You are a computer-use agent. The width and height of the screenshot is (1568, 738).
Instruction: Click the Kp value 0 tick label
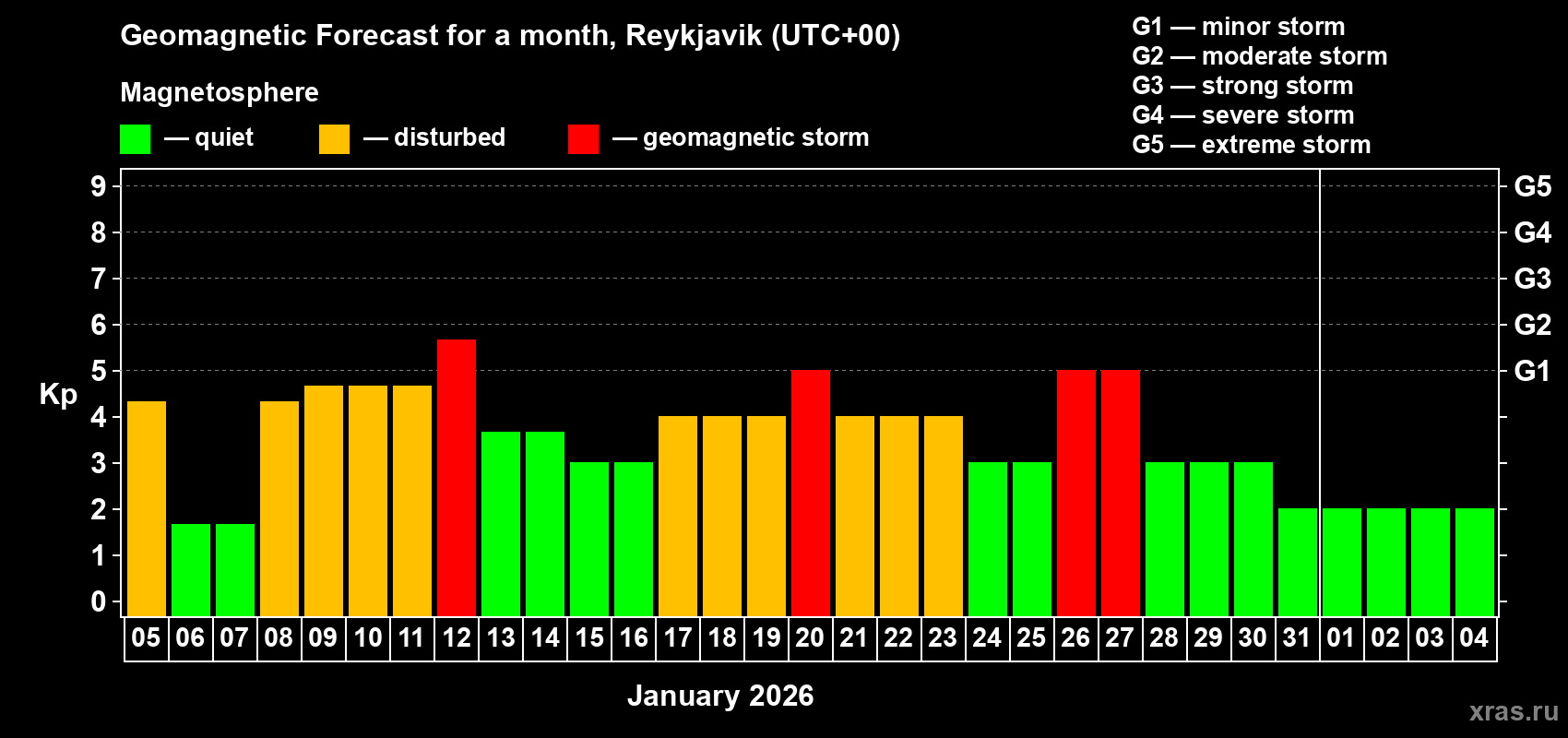point(99,601)
